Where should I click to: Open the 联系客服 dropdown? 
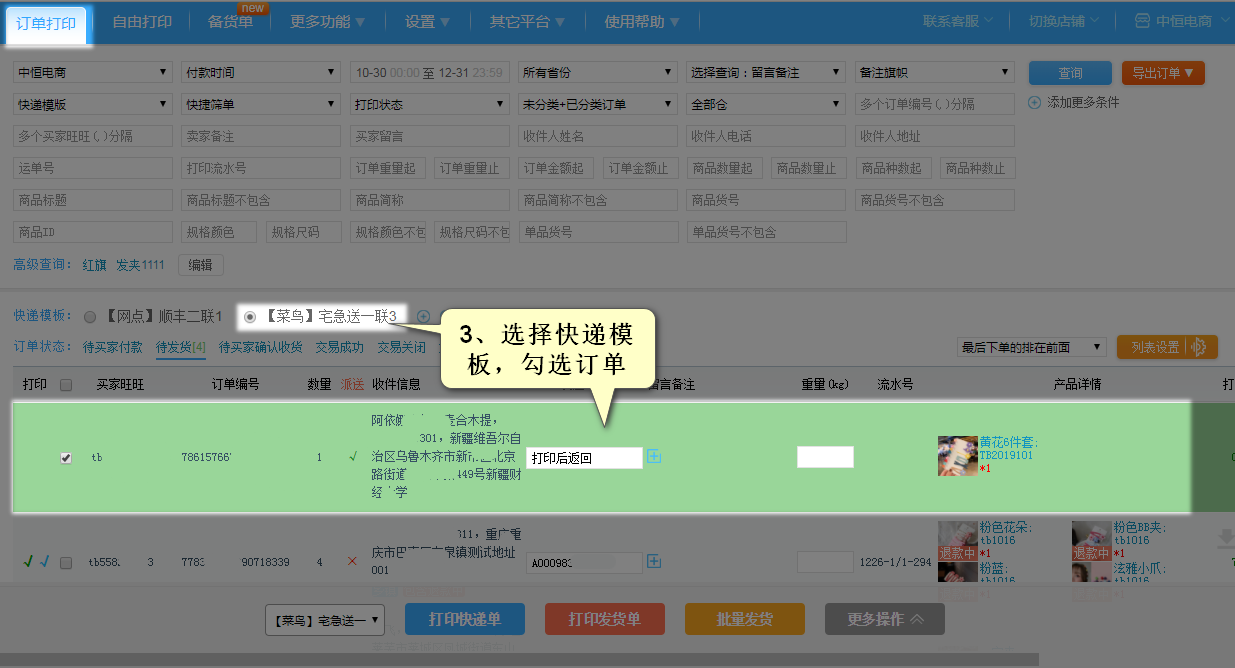957,21
